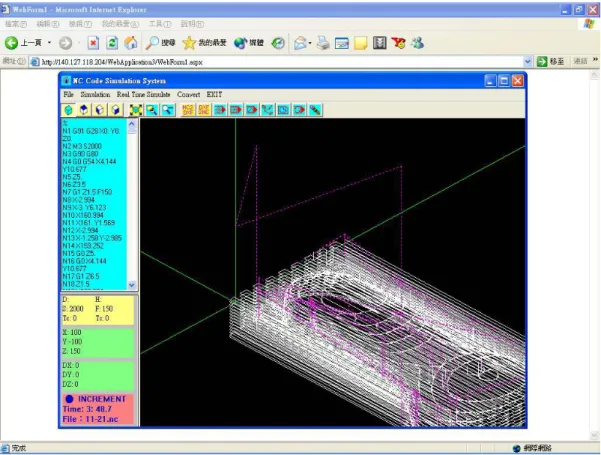Click the IE Refresh page icon

pos(112,43)
